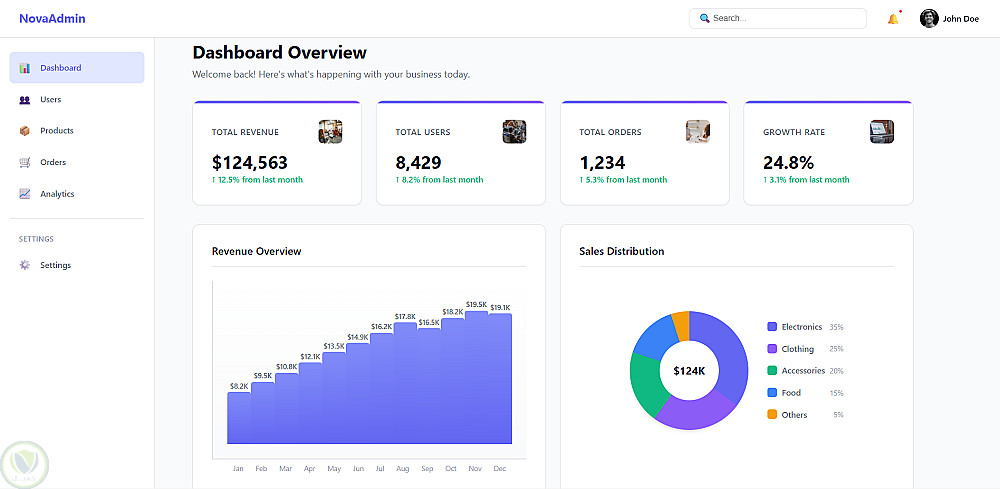Viewport: 1000px width, 489px height.
Task: Click John Doe's avatar picture
Action: (x=929, y=18)
